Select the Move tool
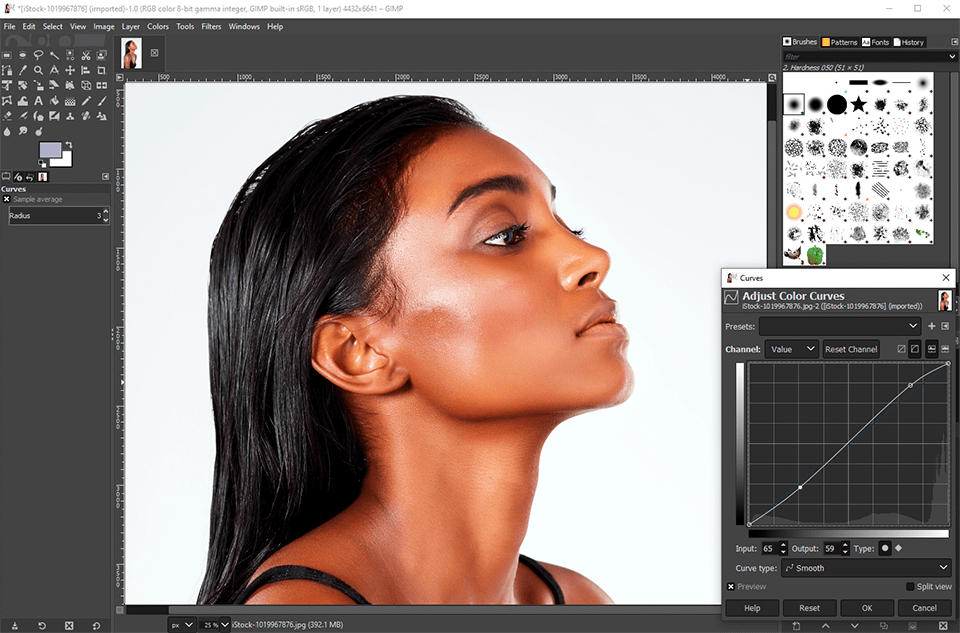 click(x=70, y=70)
